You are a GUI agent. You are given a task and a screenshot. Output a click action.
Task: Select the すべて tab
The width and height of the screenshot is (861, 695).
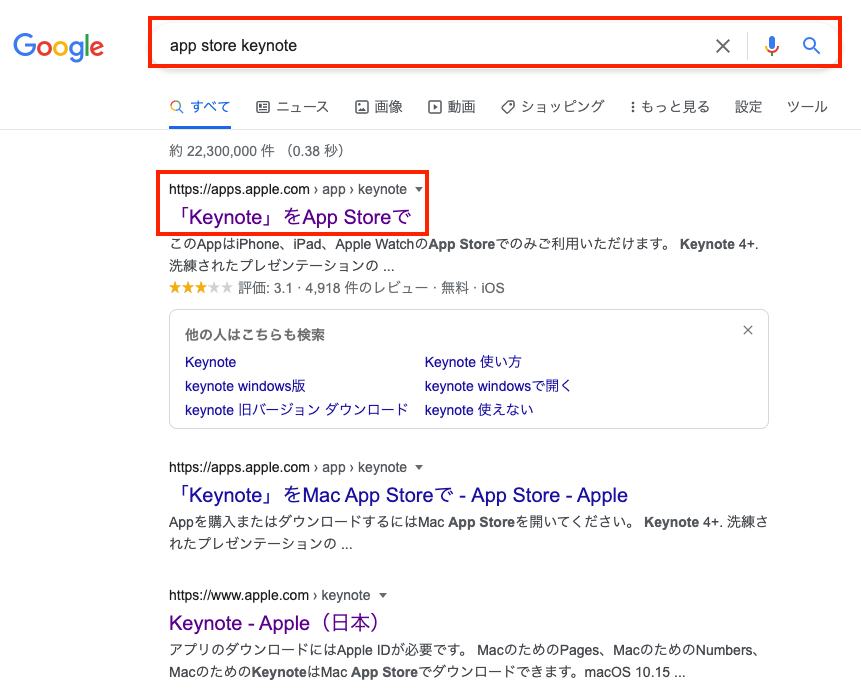coord(200,107)
